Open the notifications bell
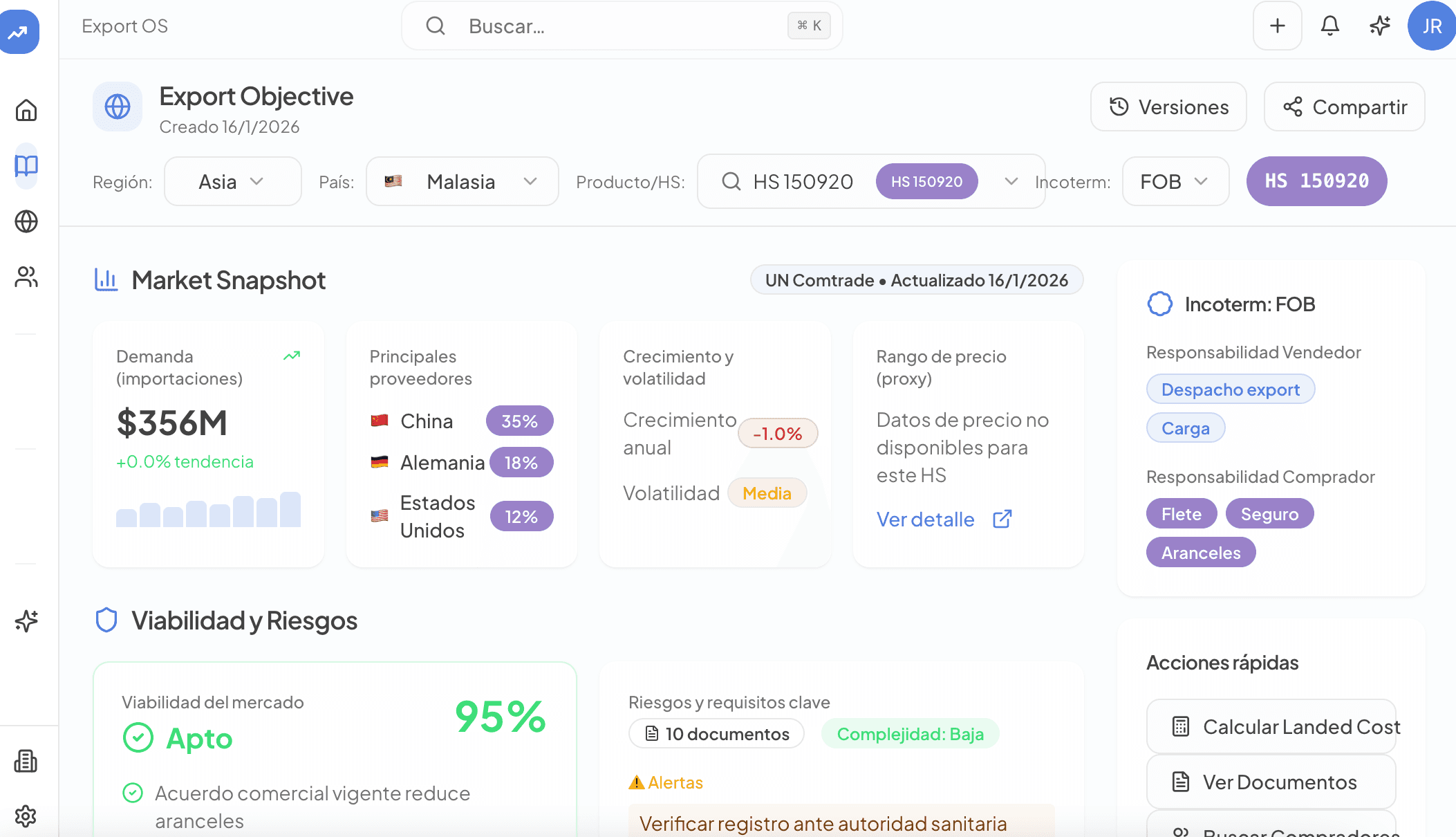This screenshot has width=1456, height=837. click(1329, 26)
